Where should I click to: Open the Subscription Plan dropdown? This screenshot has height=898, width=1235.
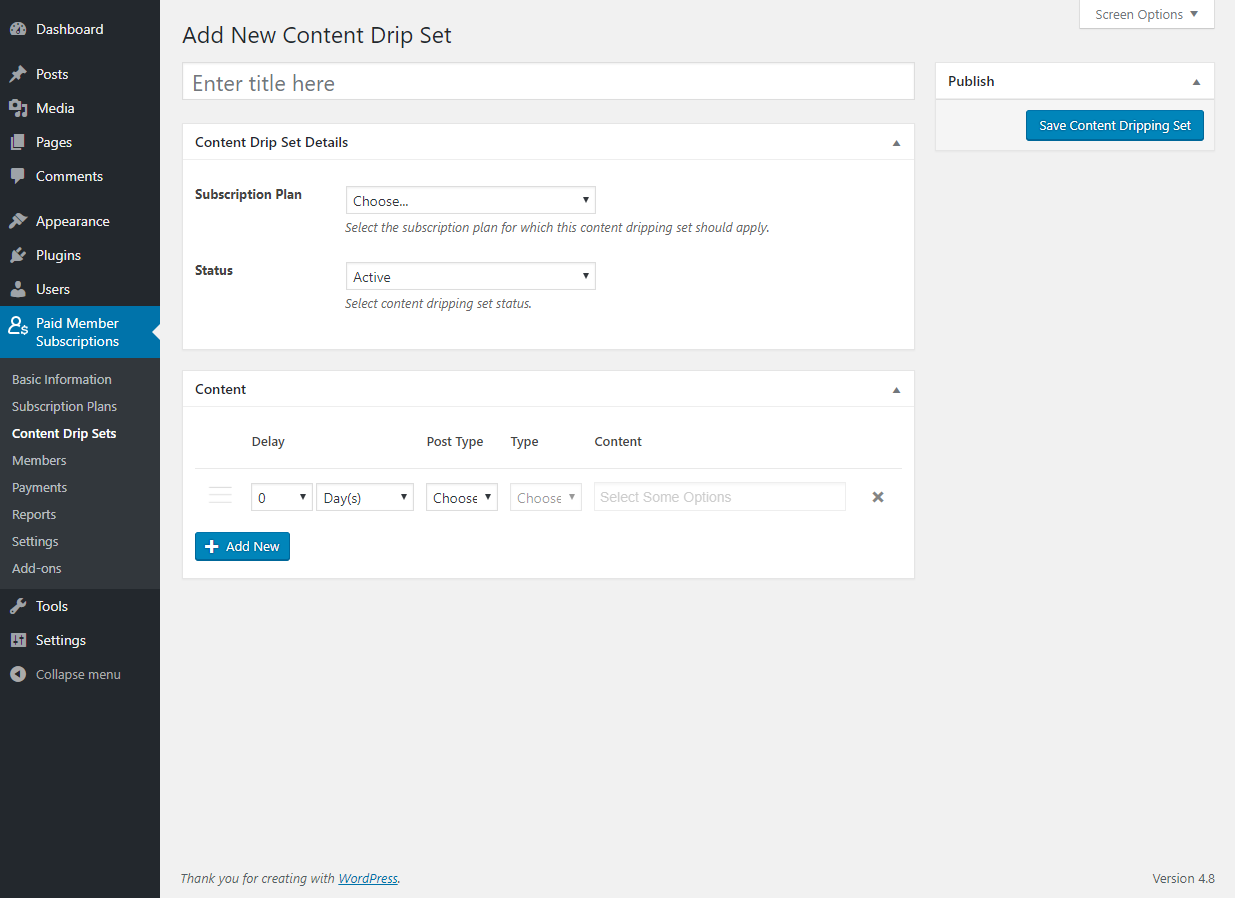471,200
